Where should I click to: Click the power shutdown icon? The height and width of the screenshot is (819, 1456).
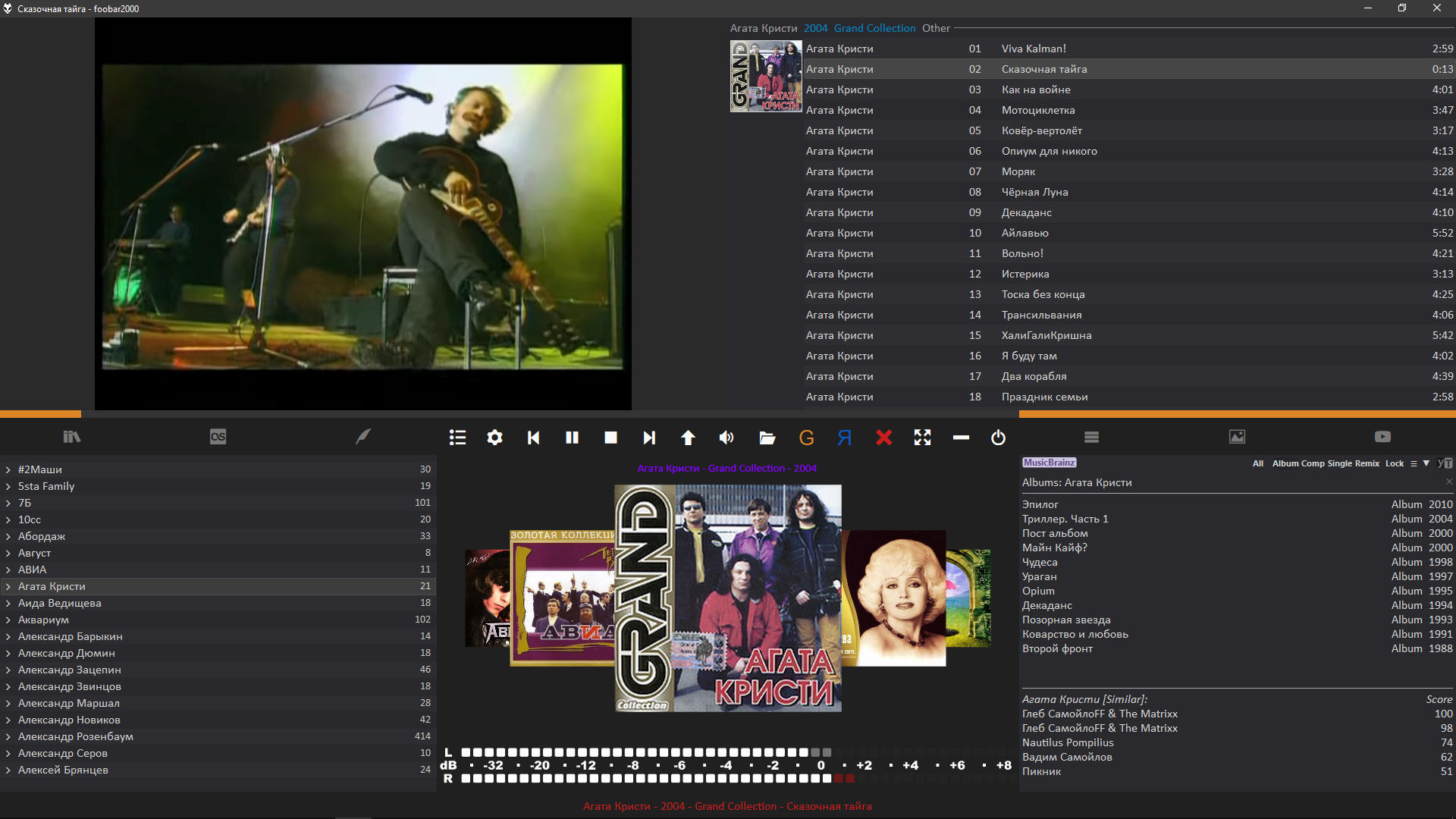tap(998, 438)
